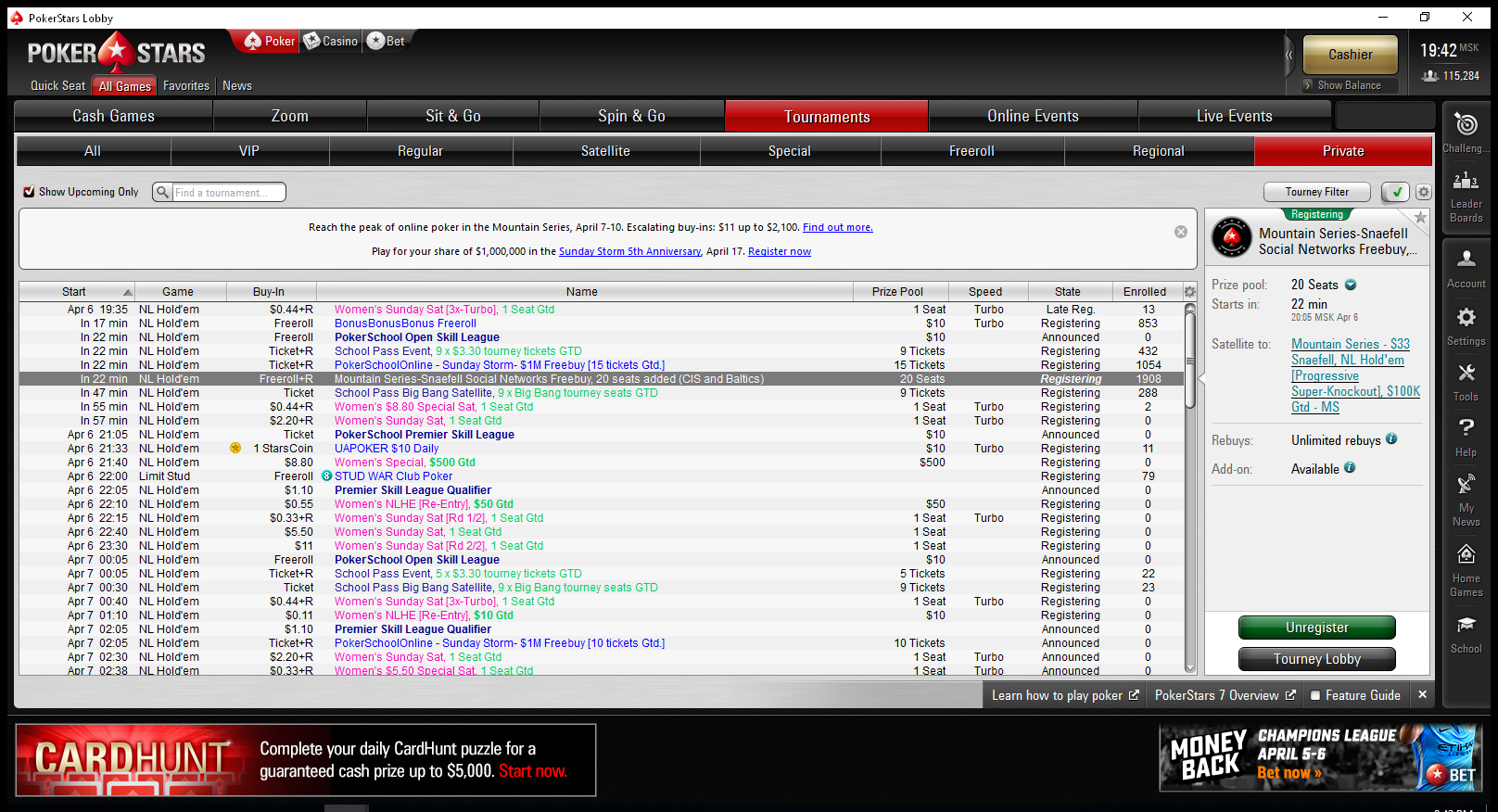Switch to Bet product

point(386,41)
